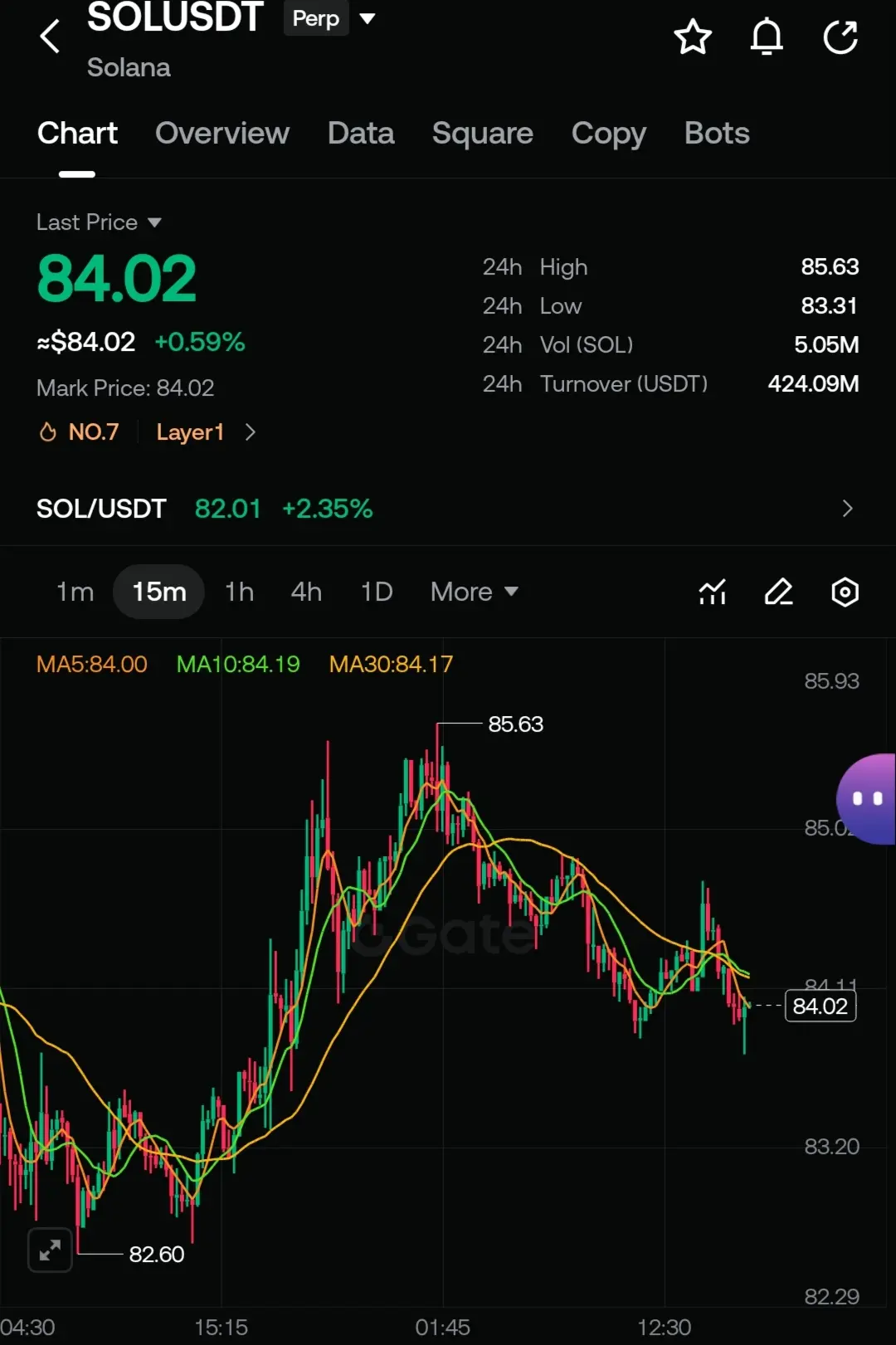Switch to the Chart tab
The height and width of the screenshot is (1345, 896).
(x=77, y=134)
